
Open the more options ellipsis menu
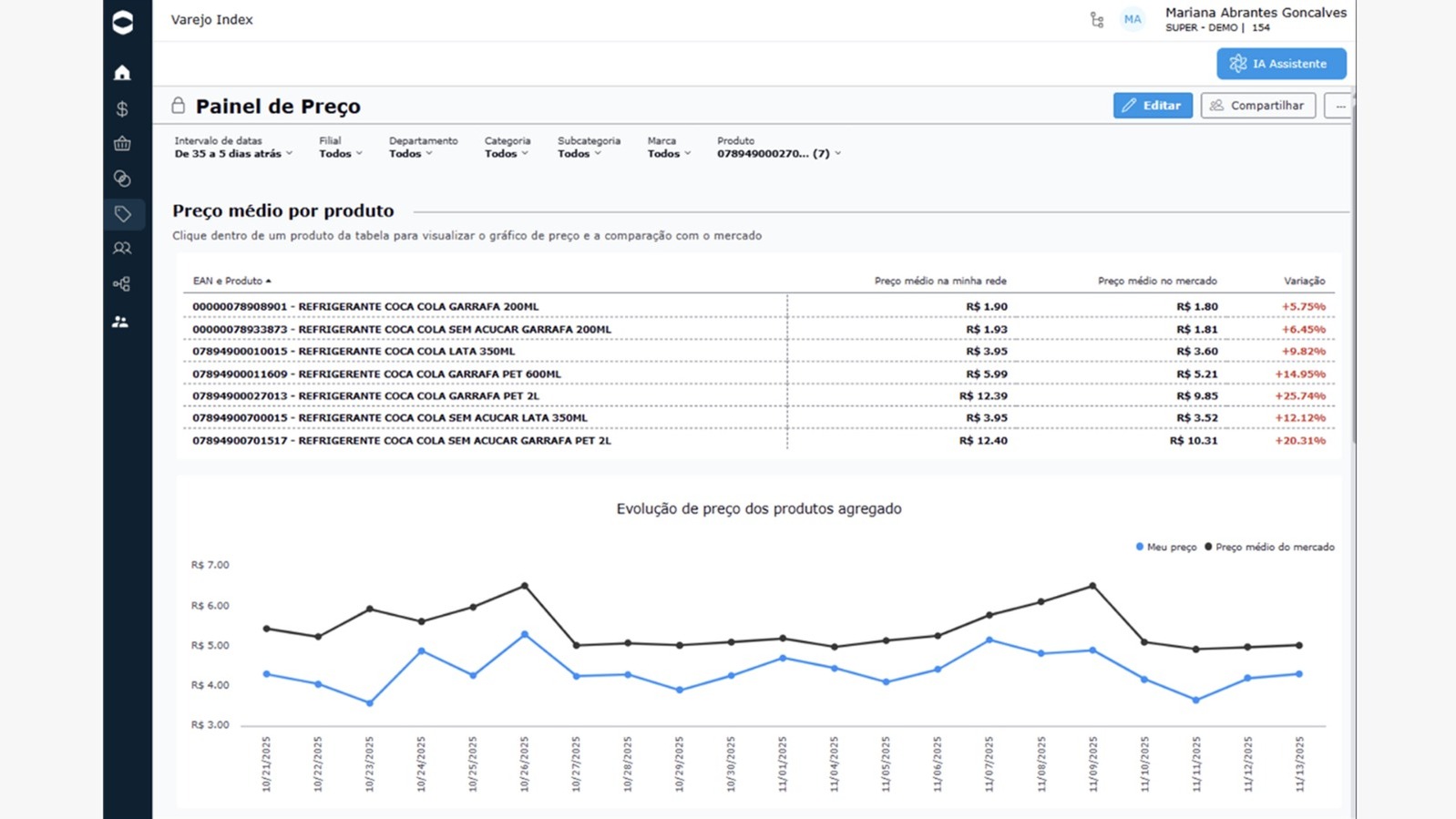point(1339,107)
